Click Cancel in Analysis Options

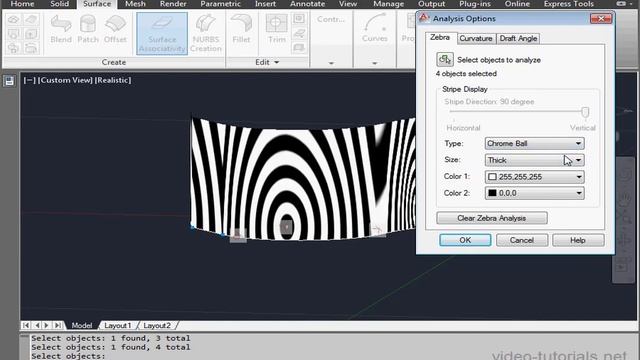[522, 240]
